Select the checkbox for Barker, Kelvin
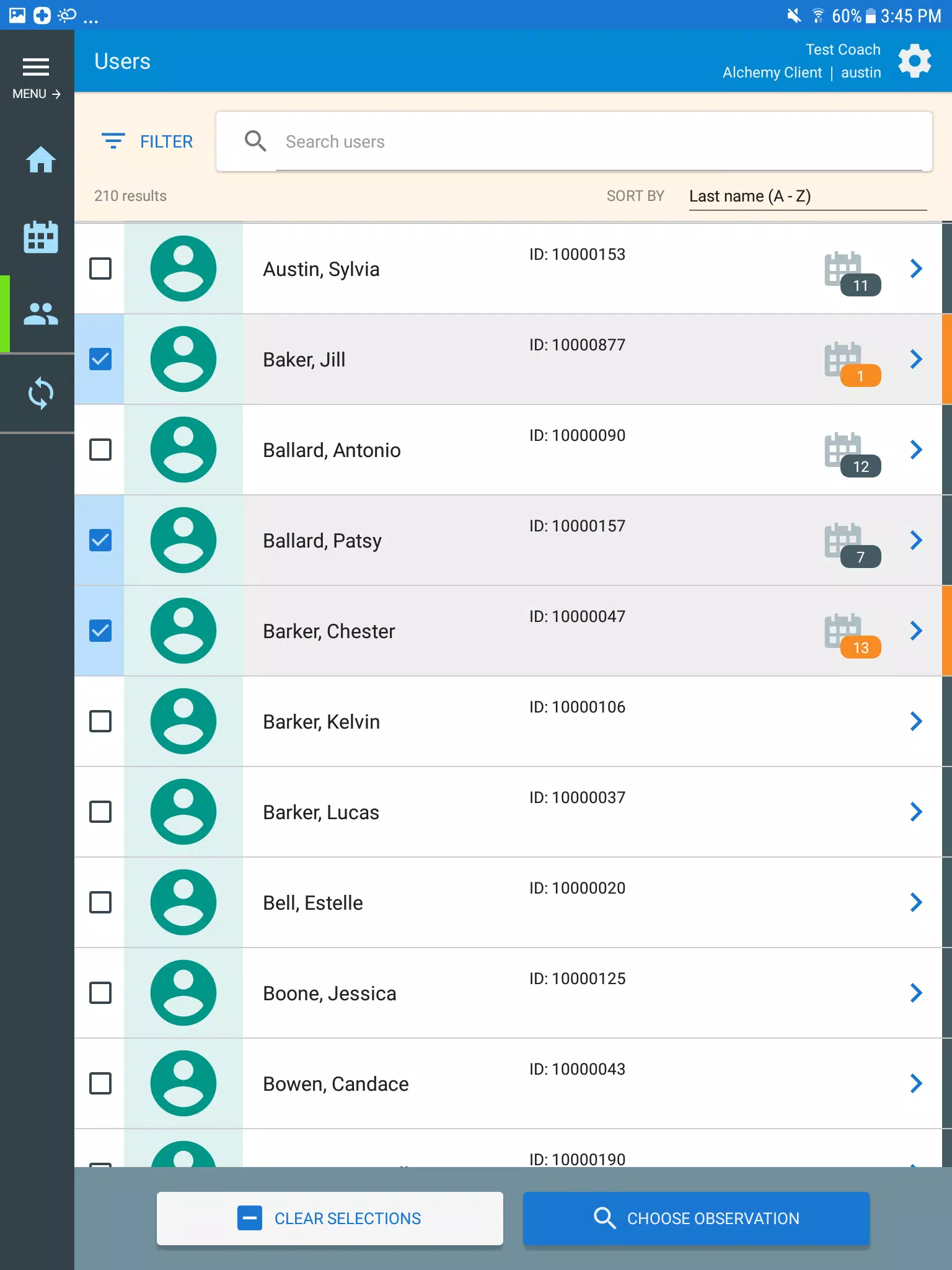952x1270 pixels. [100, 721]
